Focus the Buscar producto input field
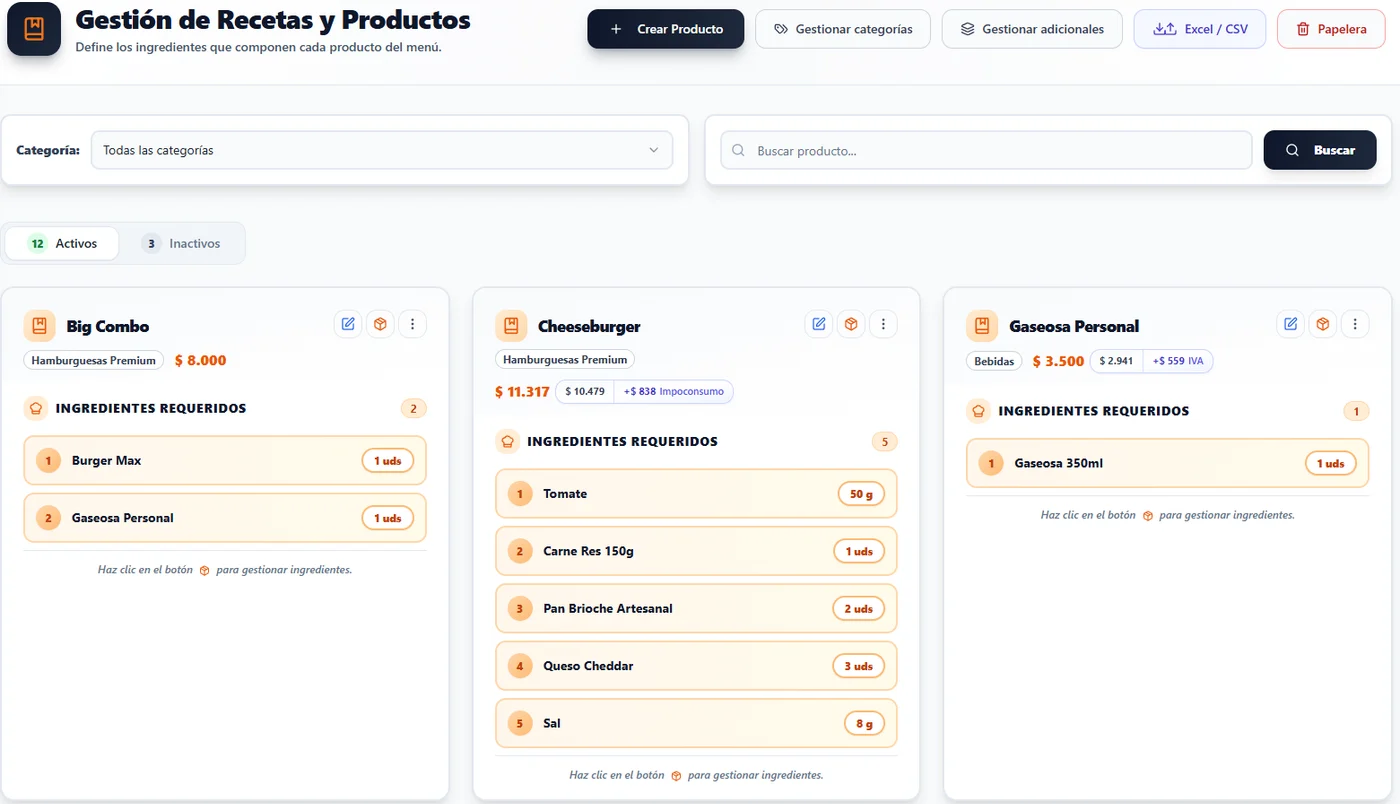This screenshot has height=804, width=1400. [986, 150]
